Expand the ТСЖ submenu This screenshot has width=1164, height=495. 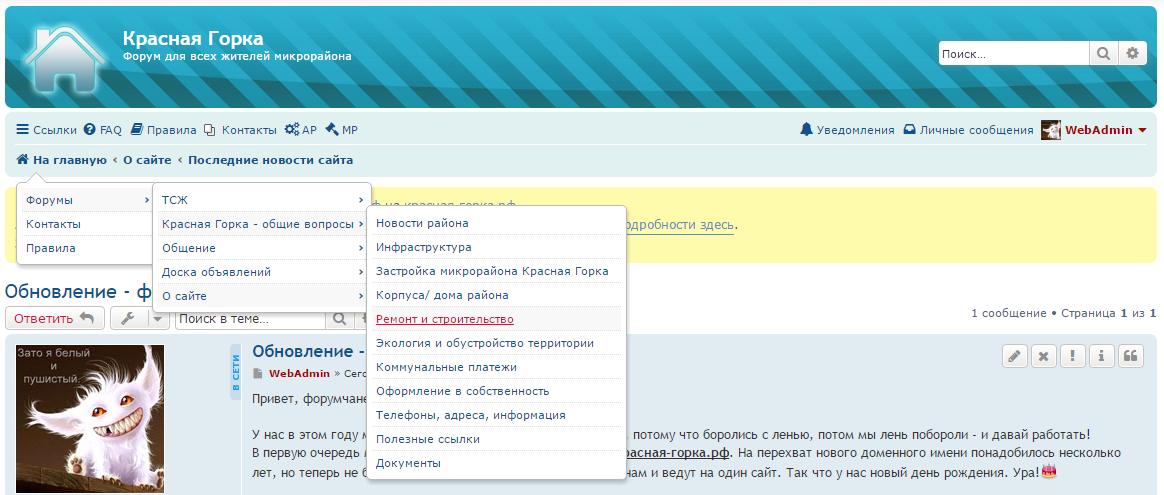(262, 200)
